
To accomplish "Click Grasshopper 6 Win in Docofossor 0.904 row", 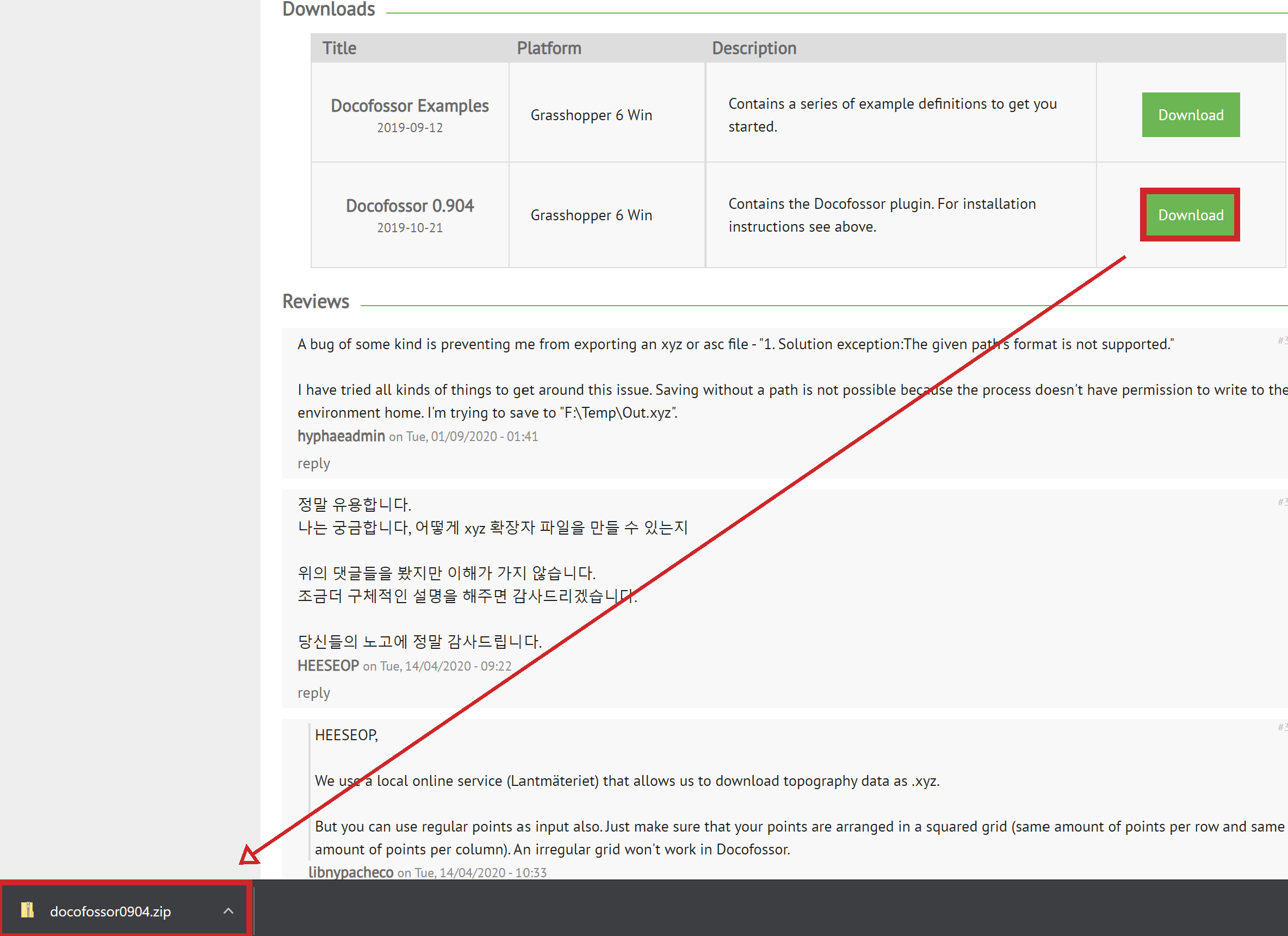I will (591, 215).
